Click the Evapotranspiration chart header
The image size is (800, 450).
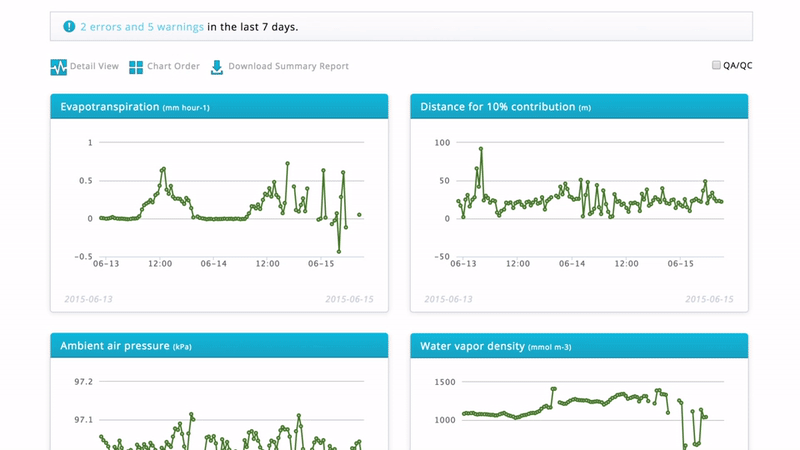pyautogui.click(x=219, y=106)
